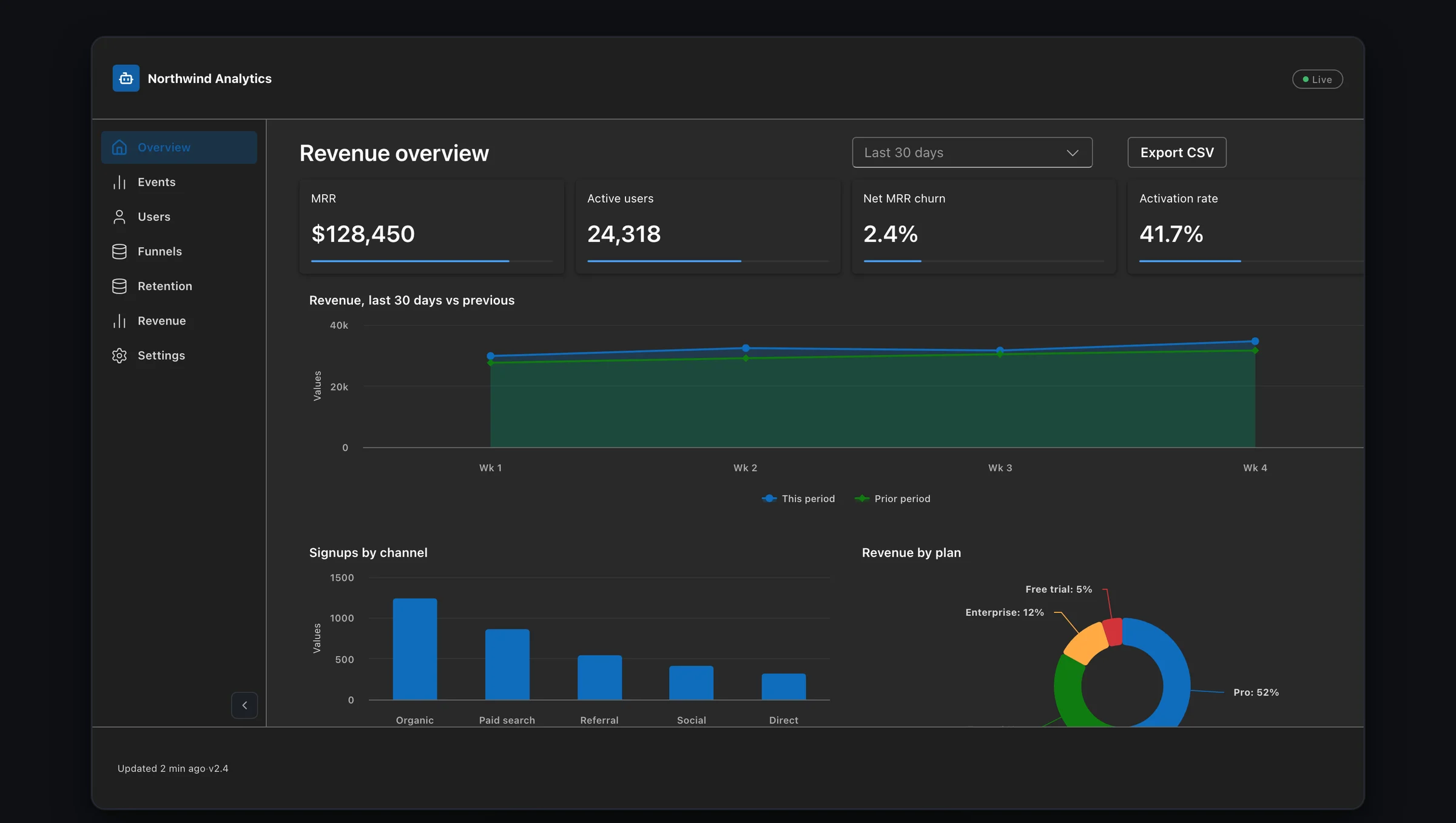Screen dimensions: 1456x823
Task: Click the Live status badge
Action: click(x=1318, y=80)
